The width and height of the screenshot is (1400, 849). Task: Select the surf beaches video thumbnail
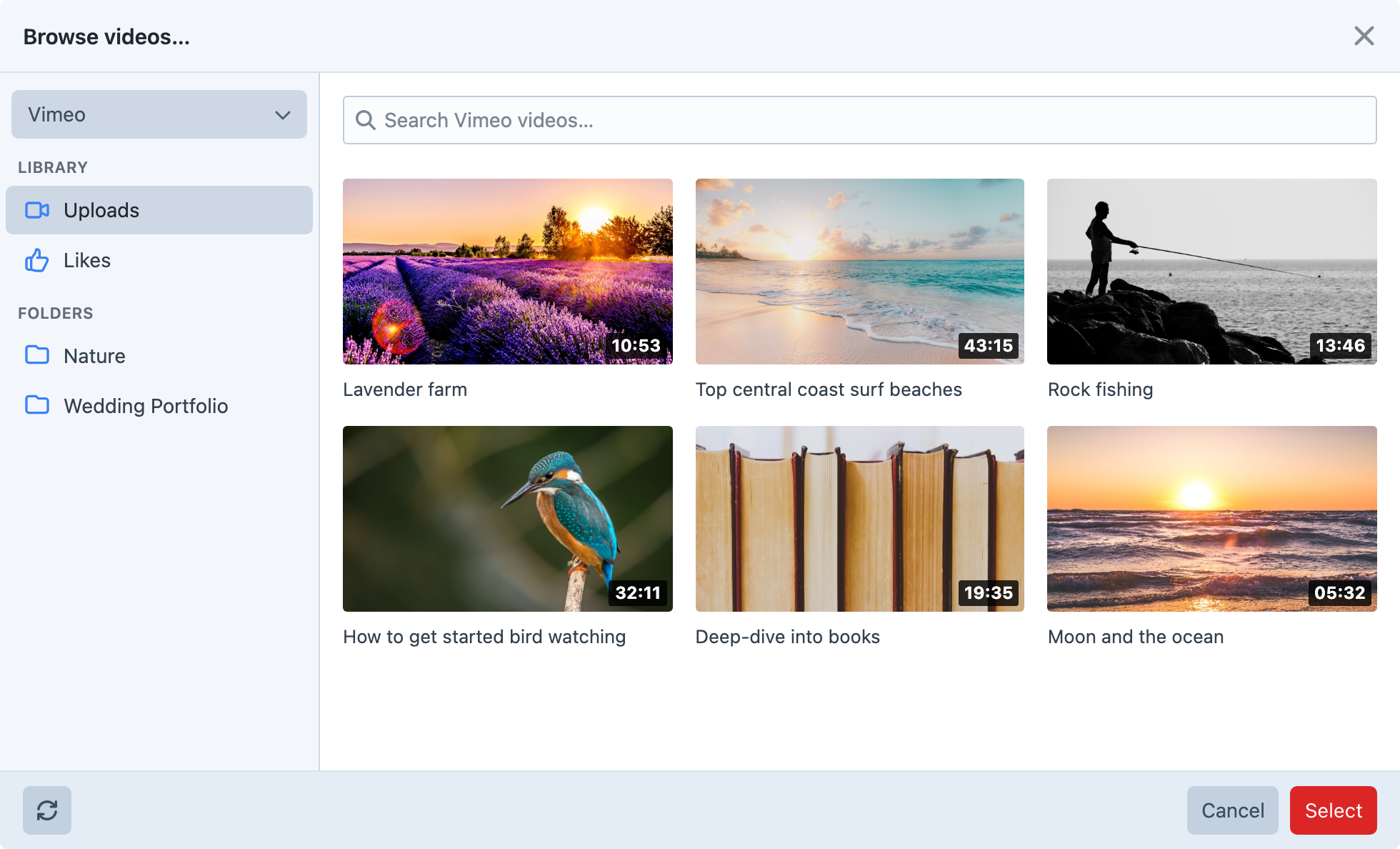[x=860, y=272]
